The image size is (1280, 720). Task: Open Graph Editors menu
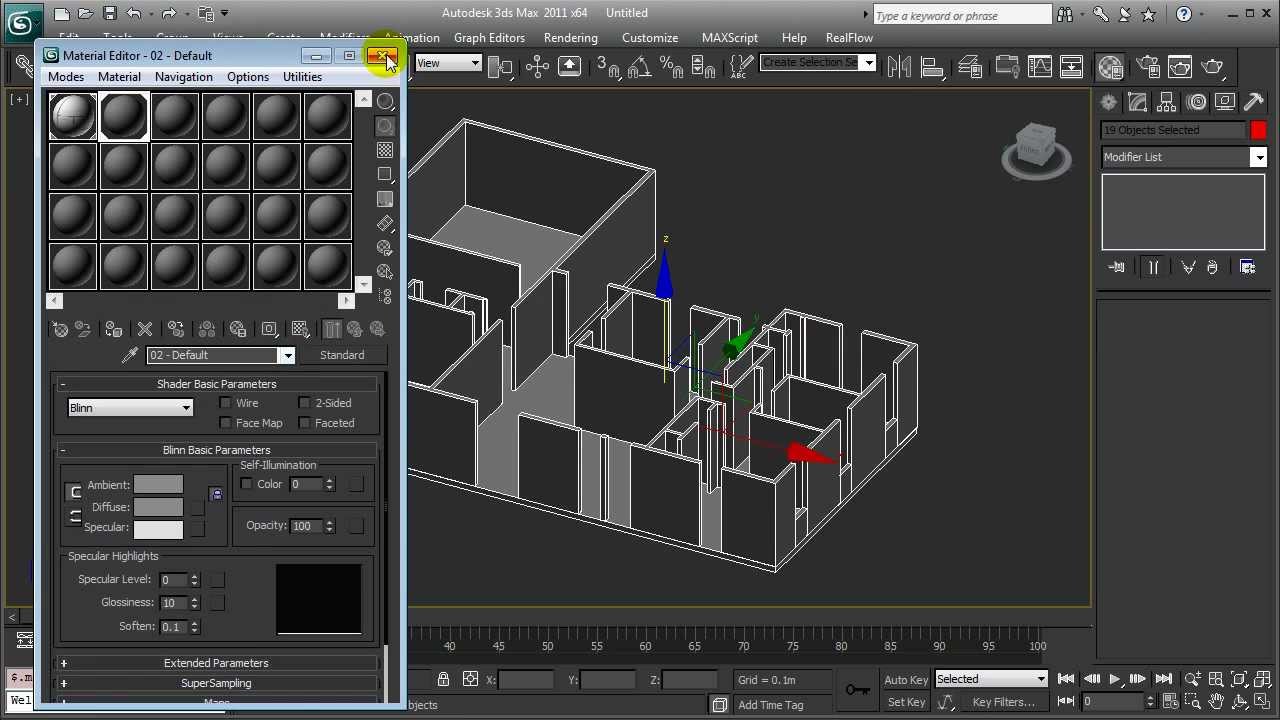(x=489, y=38)
